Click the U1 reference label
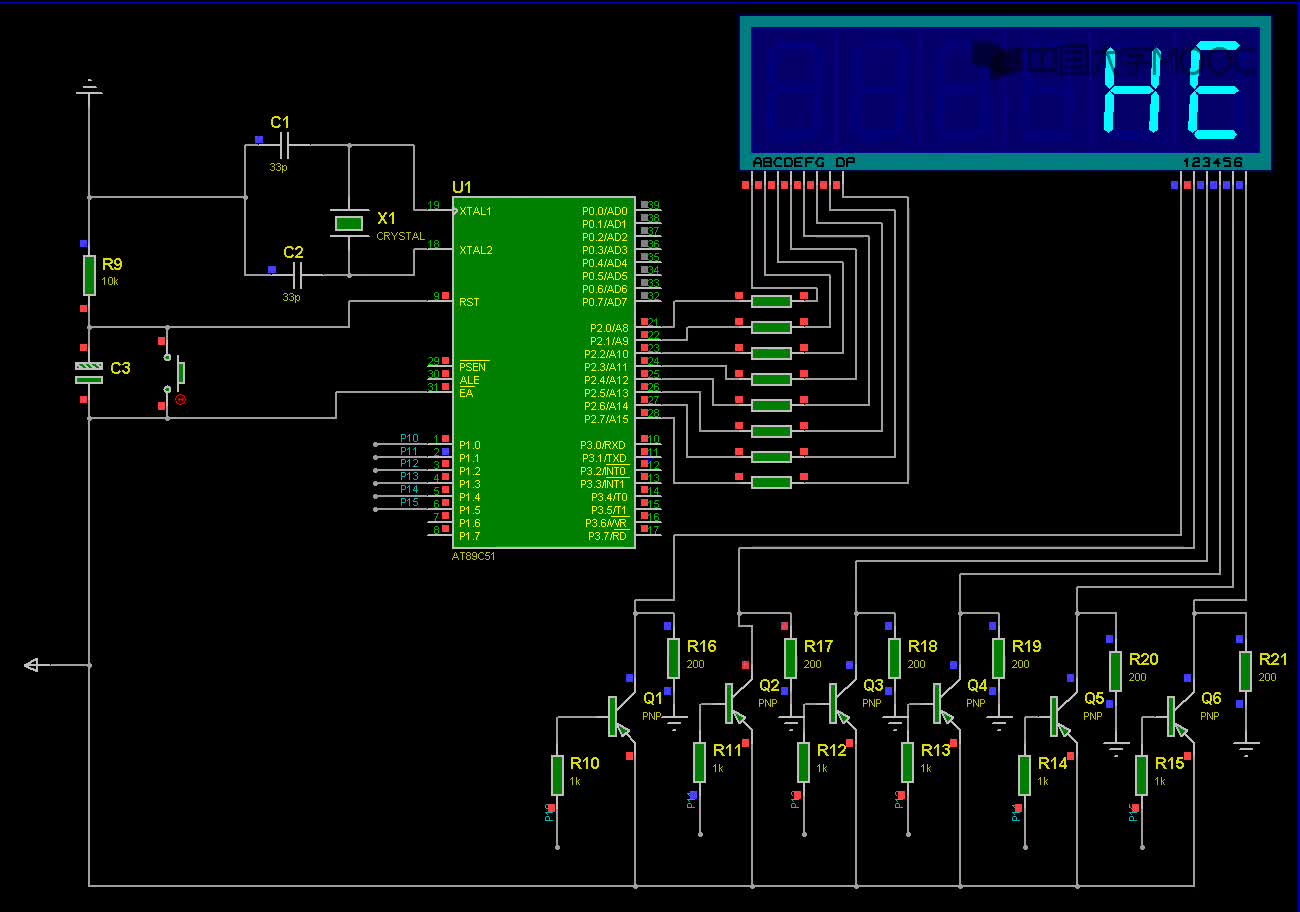1300x912 pixels. coord(461,187)
